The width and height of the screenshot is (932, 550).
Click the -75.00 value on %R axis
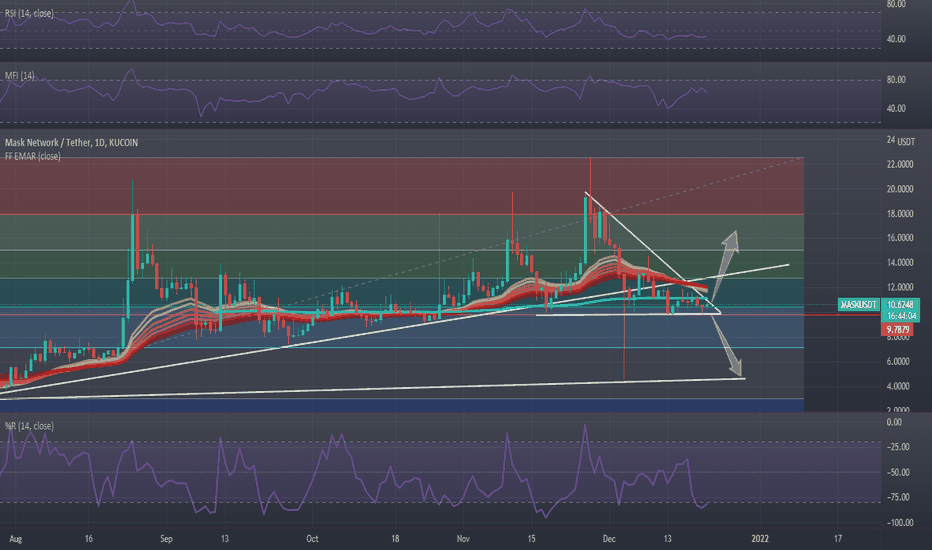click(898, 497)
